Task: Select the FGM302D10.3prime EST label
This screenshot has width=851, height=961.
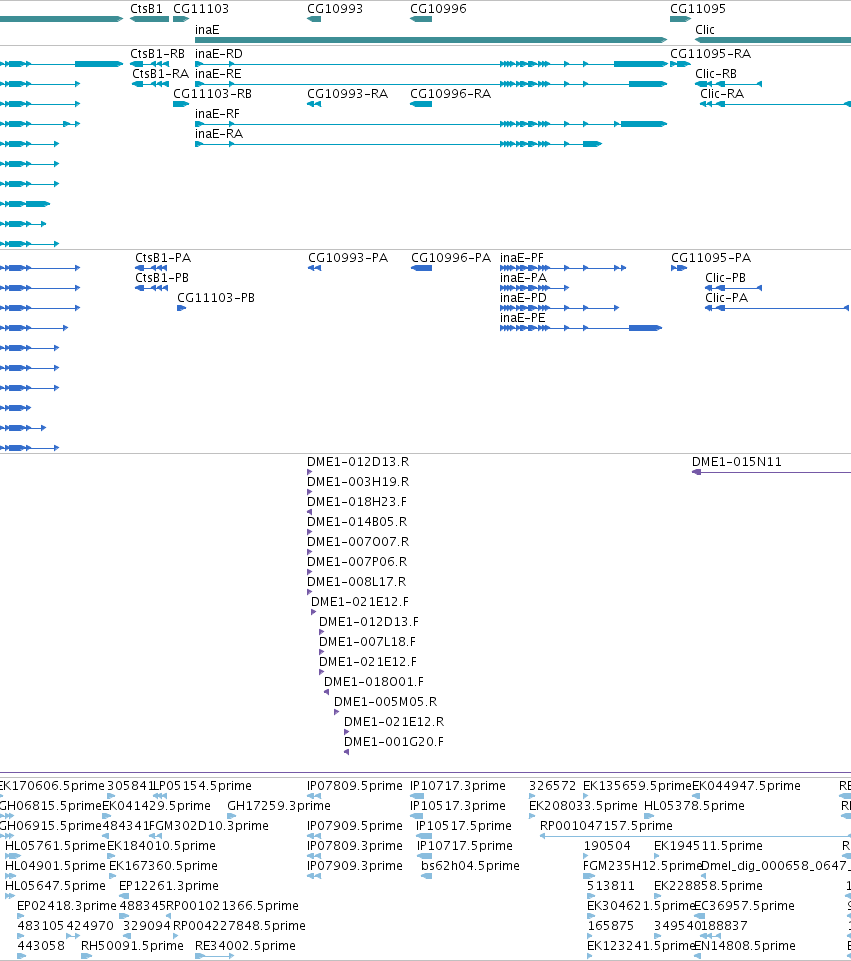Action: pos(209,826)
